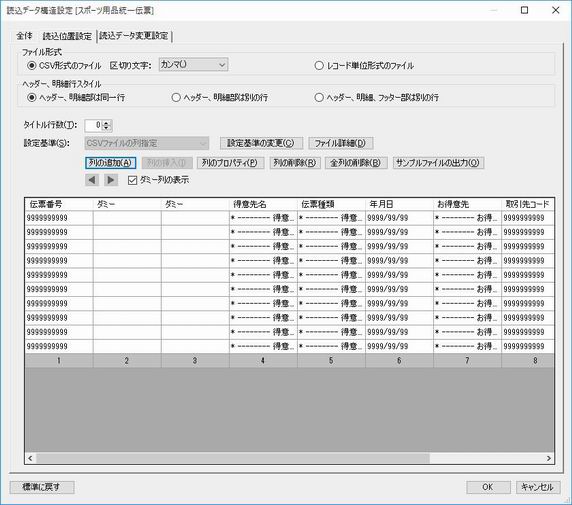Click column number 1 footer cell
The image size is (572, 505).
click(59, 361)
